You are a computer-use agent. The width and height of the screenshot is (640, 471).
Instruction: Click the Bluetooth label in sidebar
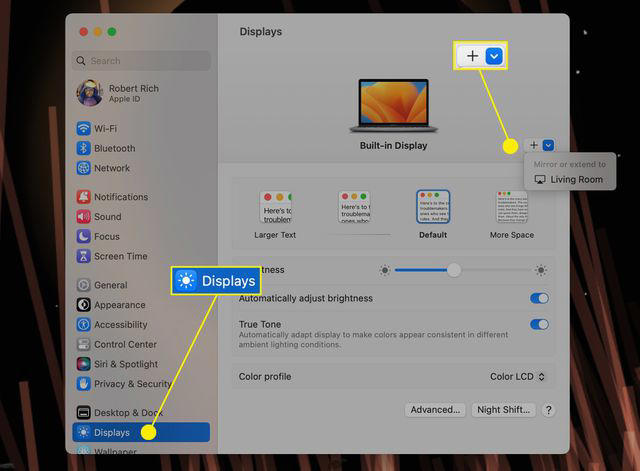pyautogui.click(x=115, y=149)
